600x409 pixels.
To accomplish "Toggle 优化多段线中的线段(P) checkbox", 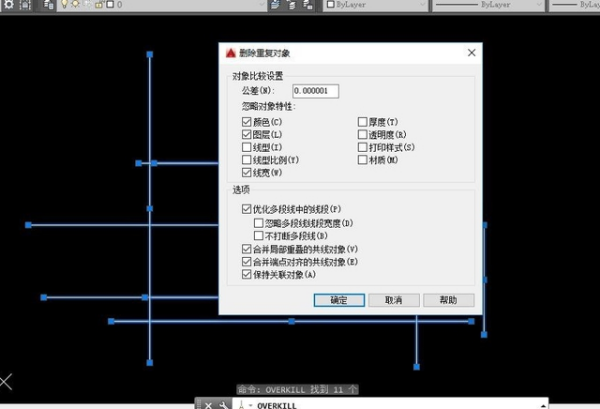I will 246,209.
